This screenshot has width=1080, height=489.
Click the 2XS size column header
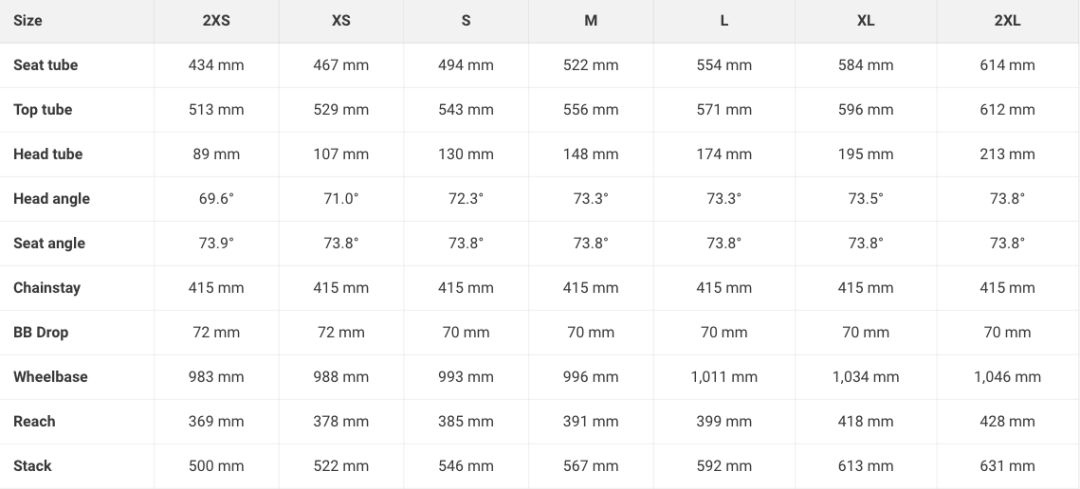pos(216,20)
